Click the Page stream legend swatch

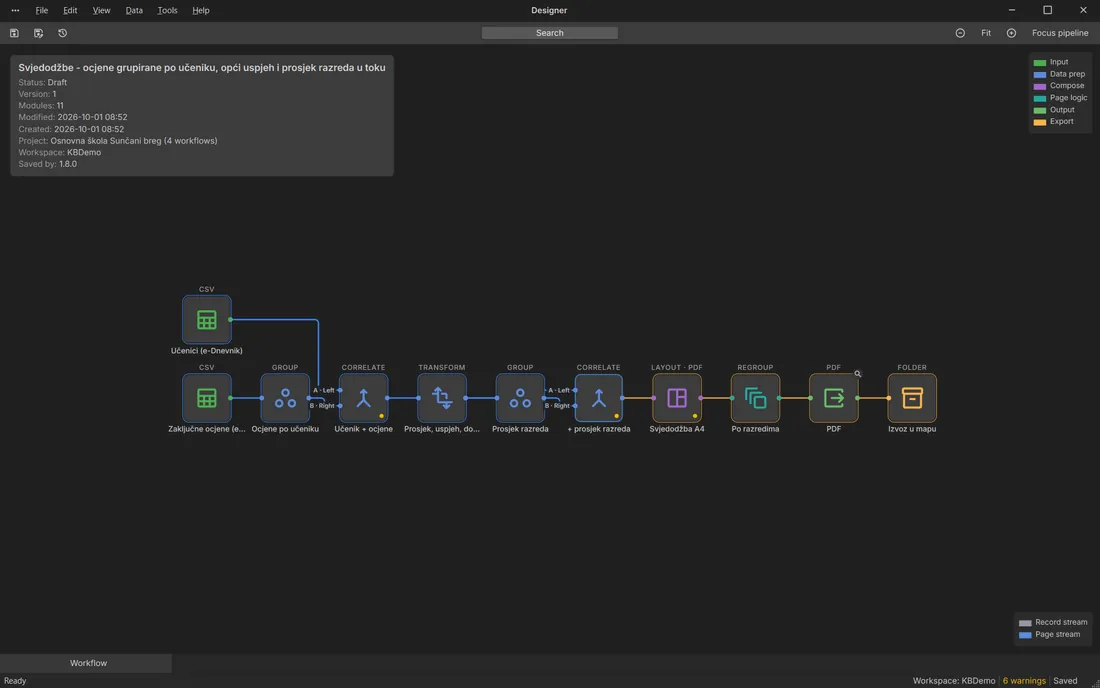(x=1025, y=635)
